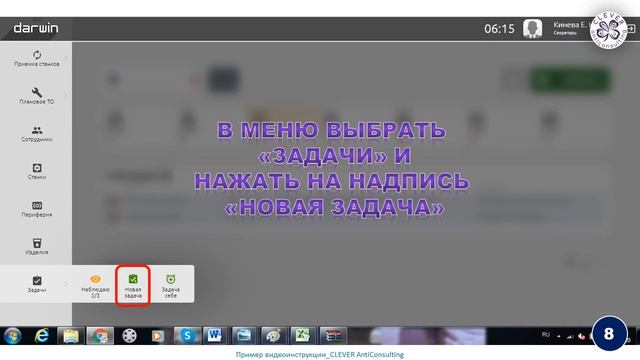Launch Internet Explorer from taskbar
The width and height of the screenshot is (640, 360).
(x=42, y=336)
